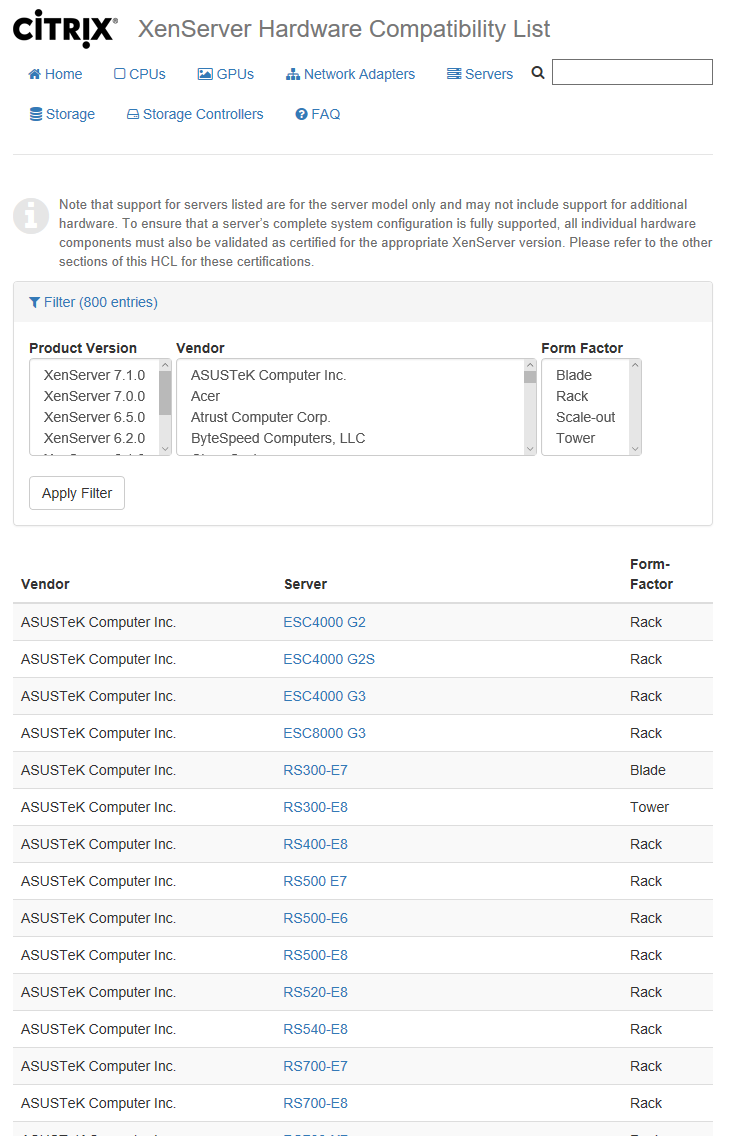Select XenServer 6.2.0 product version

click(94, 438)
